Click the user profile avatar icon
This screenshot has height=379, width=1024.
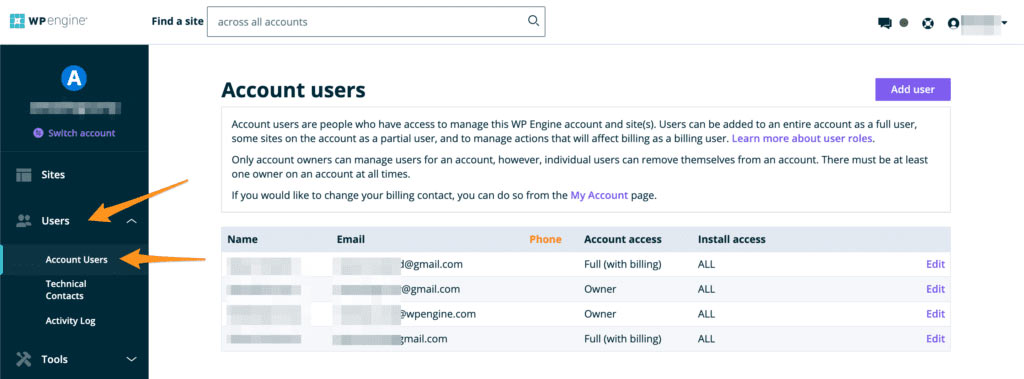[x=953, y=23]
